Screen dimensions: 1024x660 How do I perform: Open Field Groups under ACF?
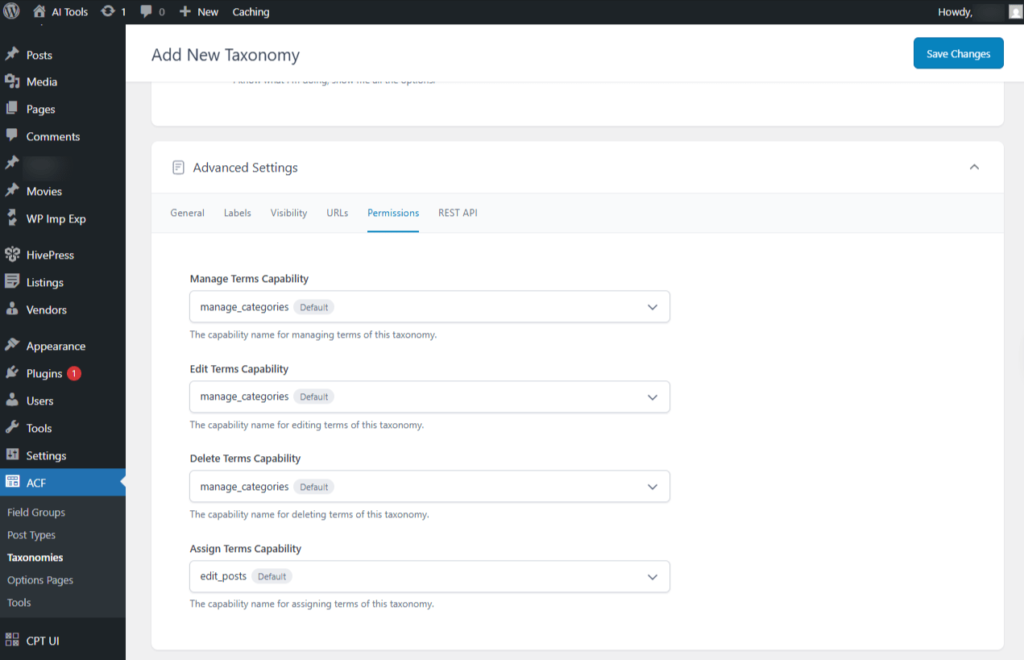(x=36, y=513)
